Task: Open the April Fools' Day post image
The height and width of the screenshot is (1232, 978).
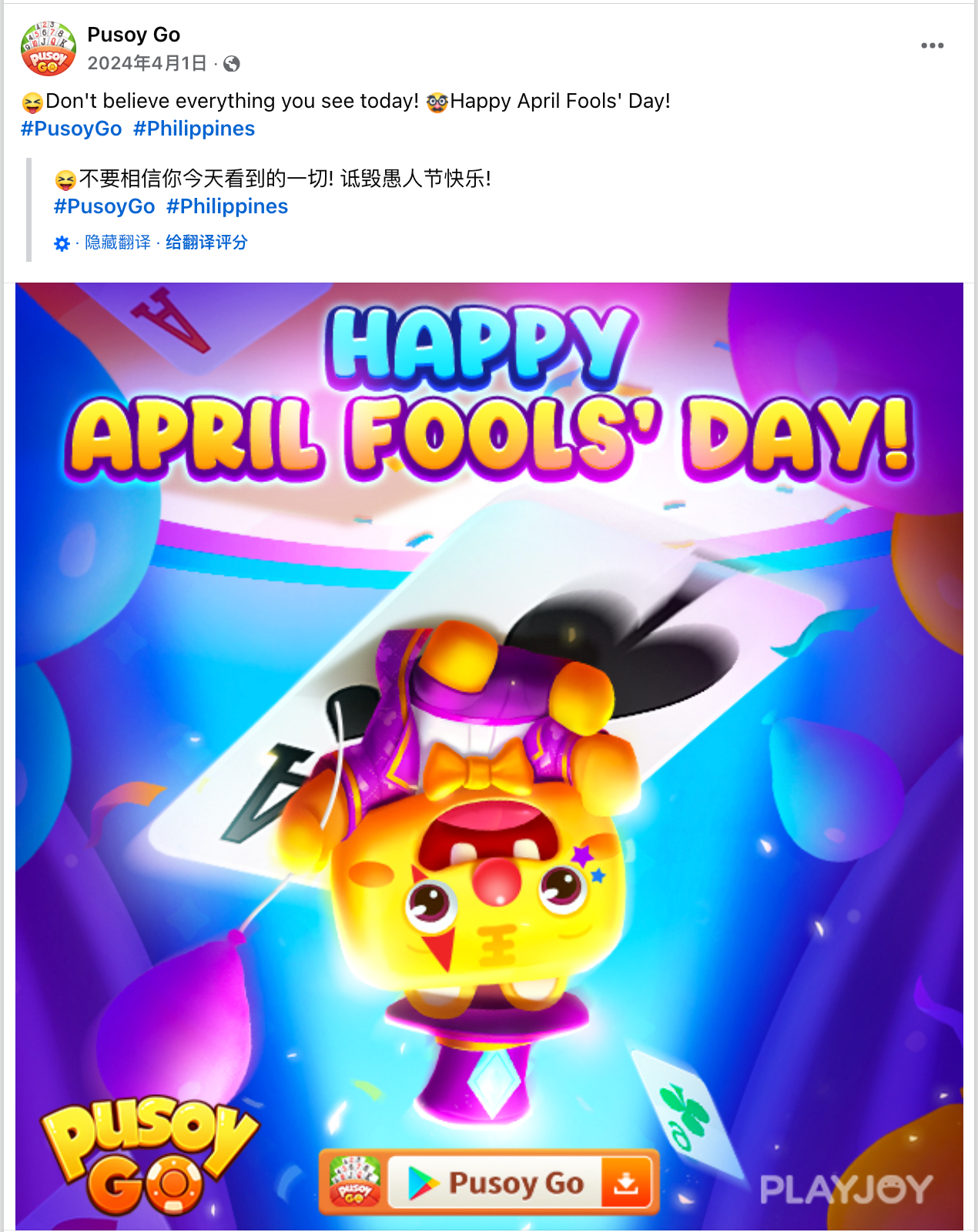Action: pos(489,757)
